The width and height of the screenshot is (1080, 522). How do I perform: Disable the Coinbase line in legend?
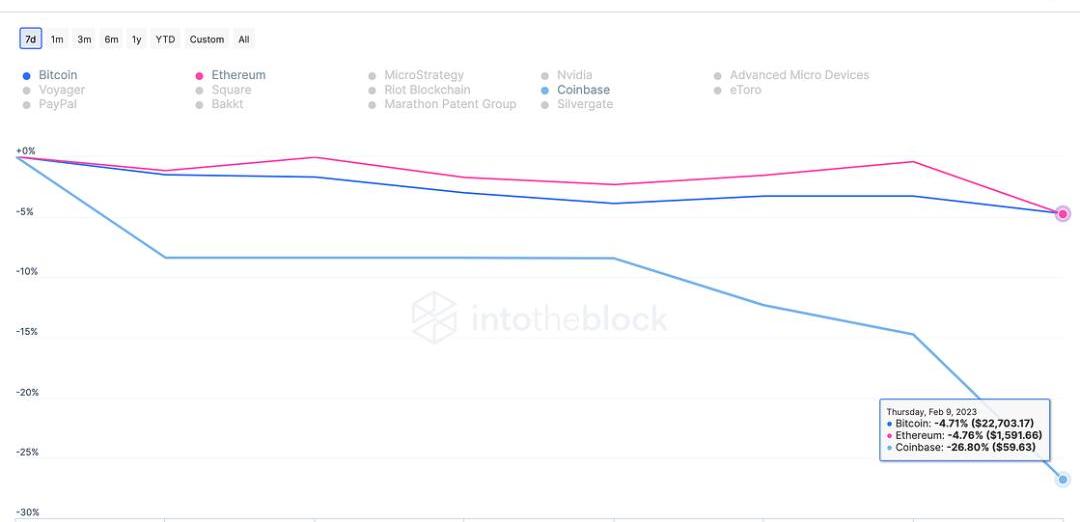[x=583, y=90]
